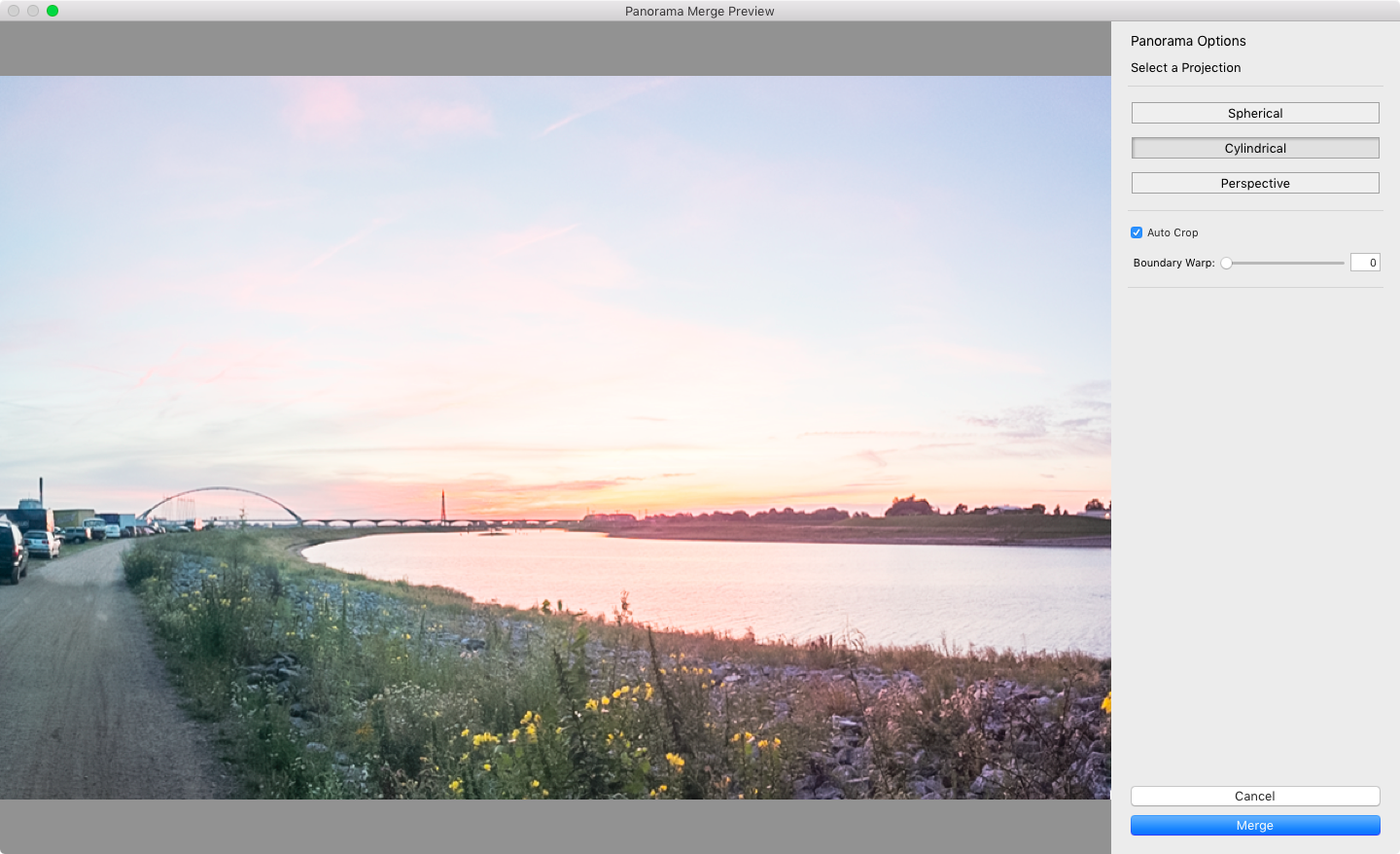Click the Panorama Options heading
Screen dimensions: 1400x854
coord(1188,41)
